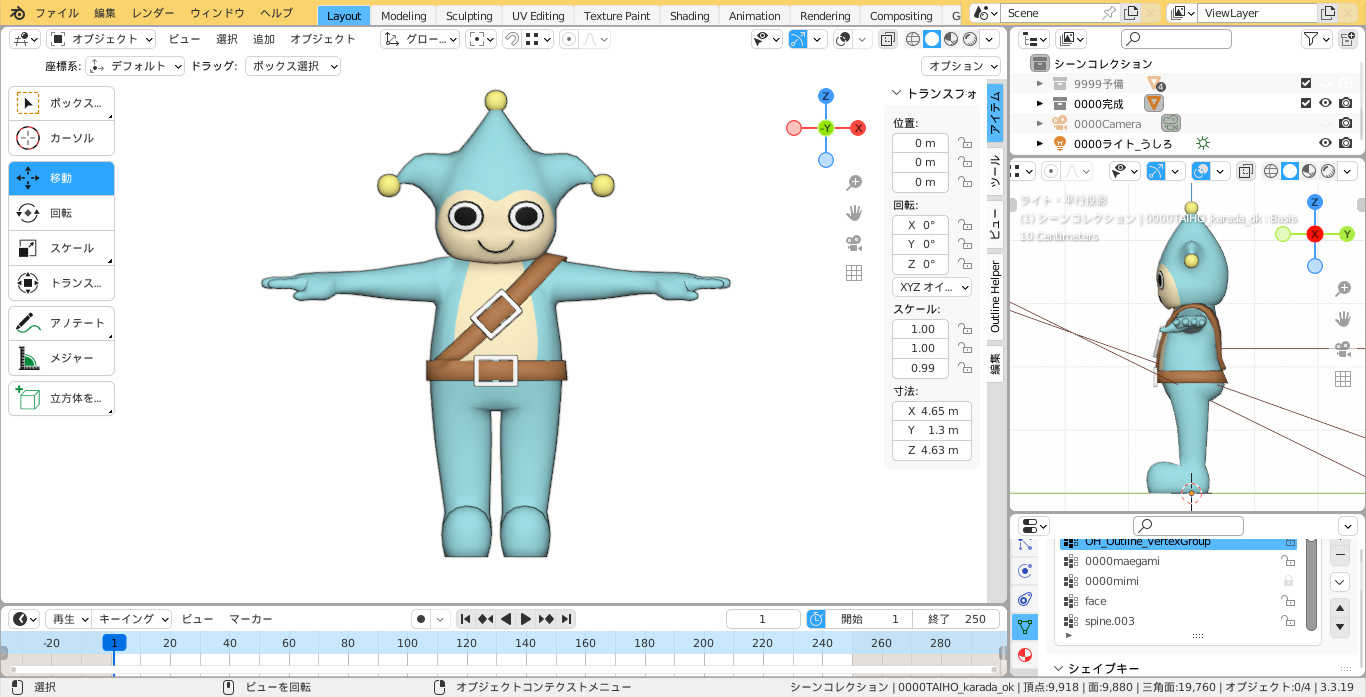Open the レンダー menu
This screenshot has height=697, width=1366.
click(153, 13)
